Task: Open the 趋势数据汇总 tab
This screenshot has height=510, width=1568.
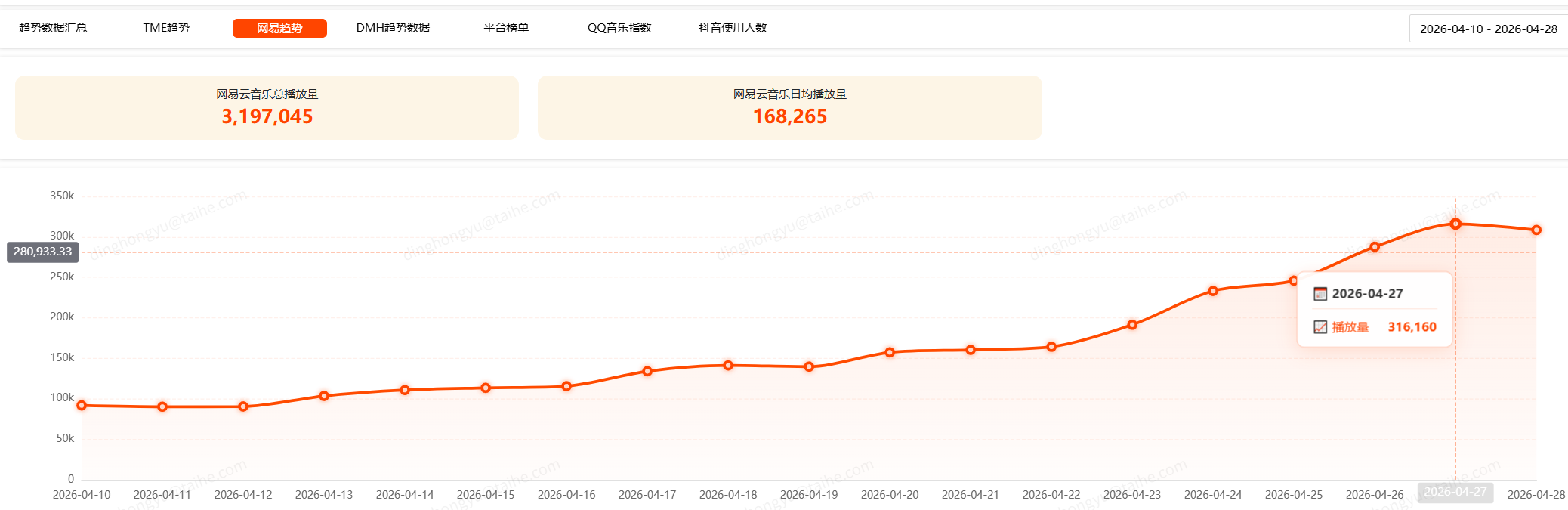Action: [x=53, y=28]
